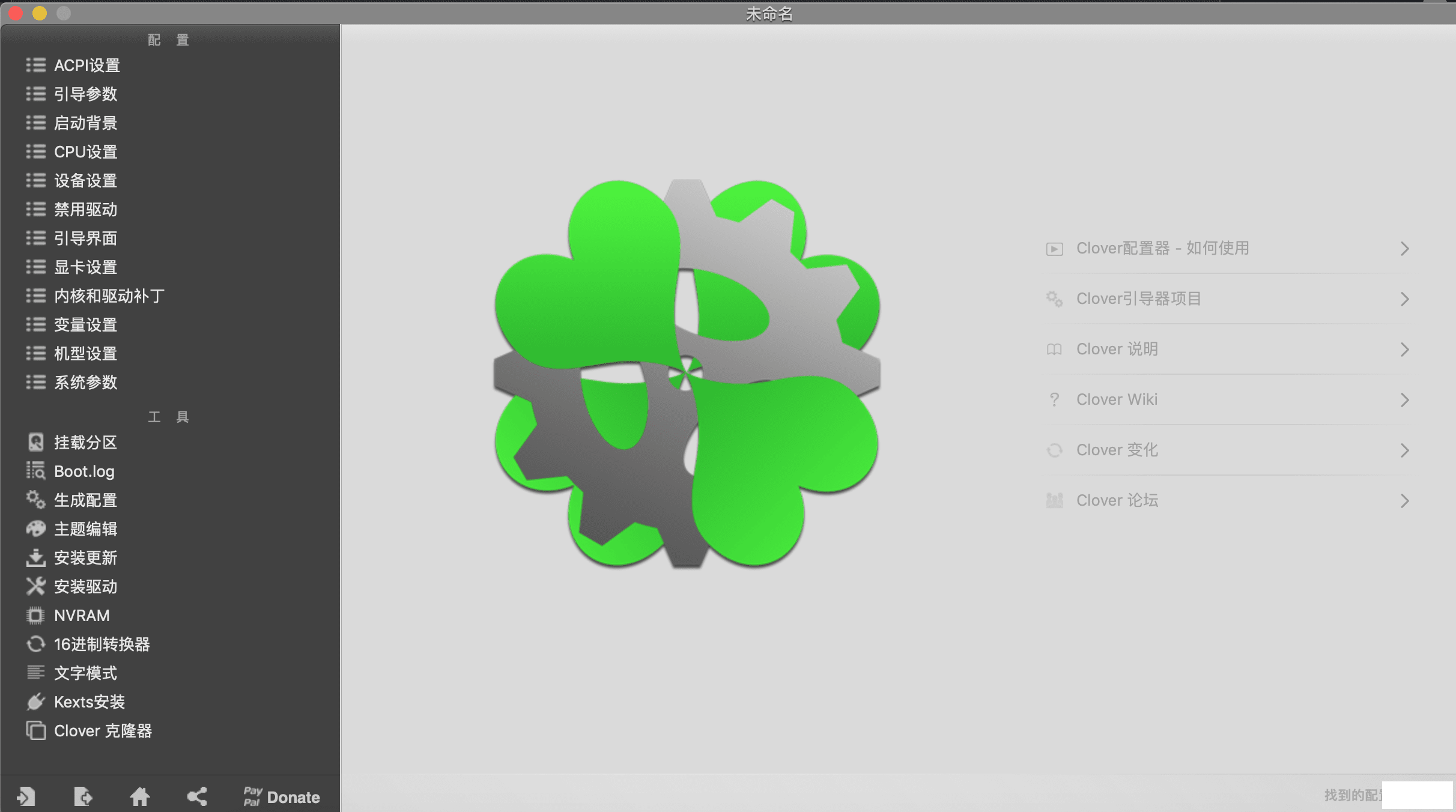Click the export configuration icon in bottom toolbar
This screenshot has height=812, width=1456.
point(83,797)
